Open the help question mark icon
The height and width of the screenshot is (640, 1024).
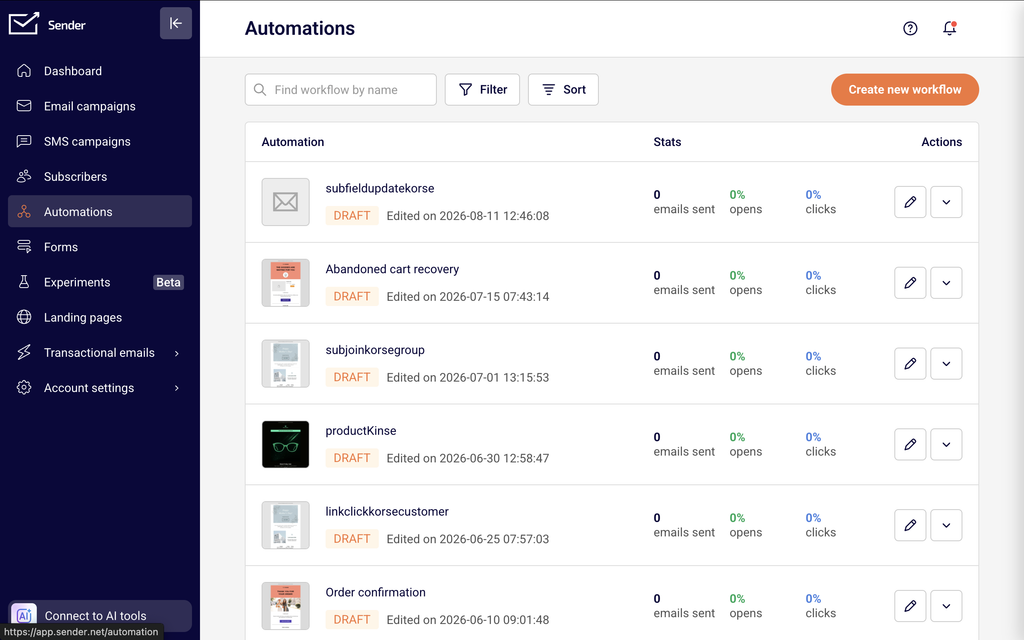(910, 28)
